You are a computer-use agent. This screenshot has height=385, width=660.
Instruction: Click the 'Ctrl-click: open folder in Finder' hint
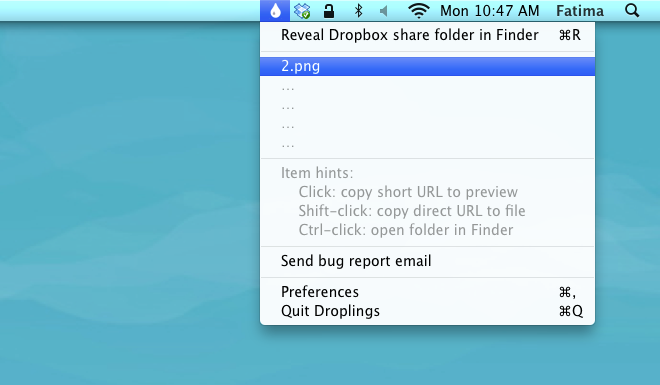(406, 230)
